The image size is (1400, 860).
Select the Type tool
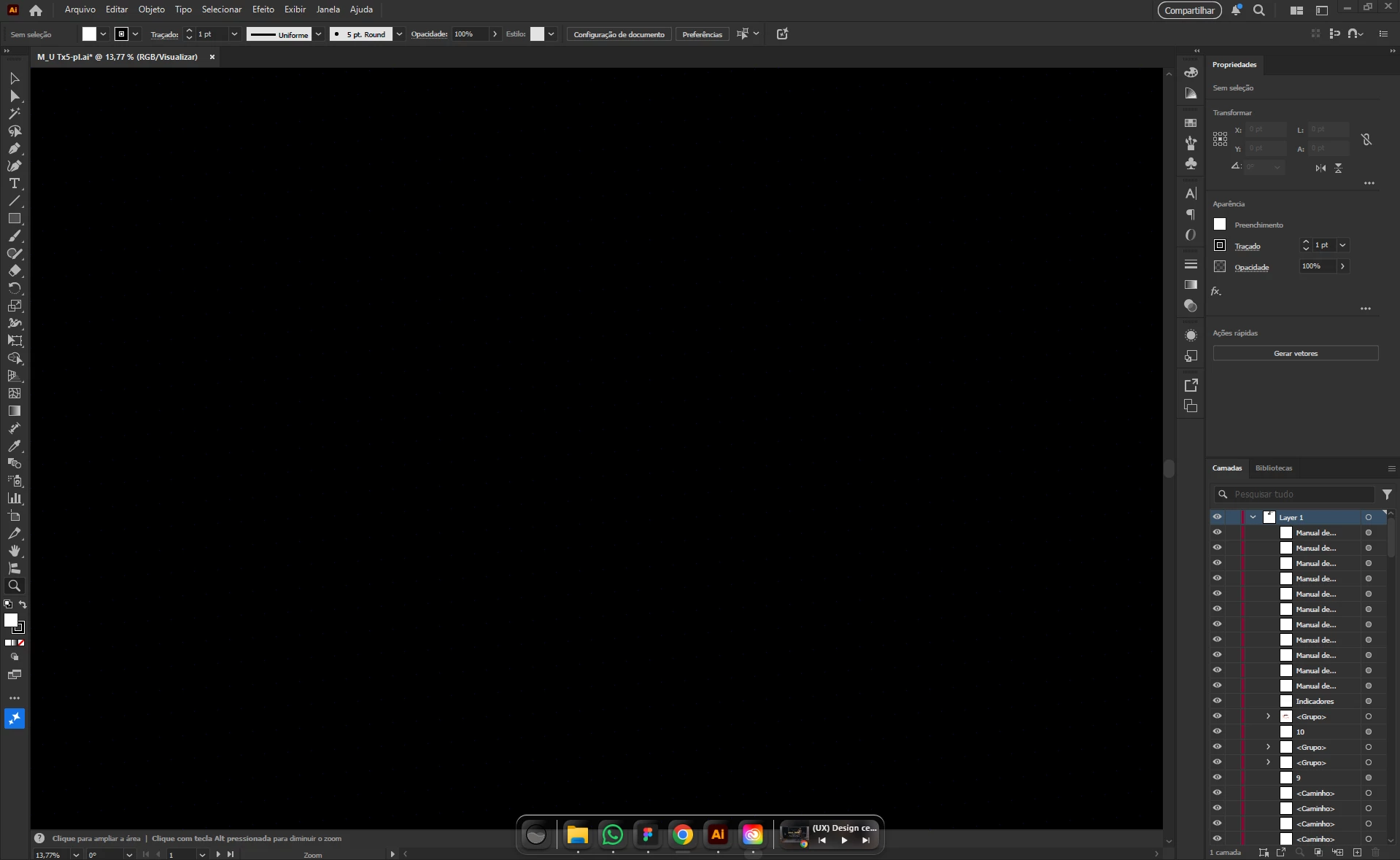click(15, 183)
